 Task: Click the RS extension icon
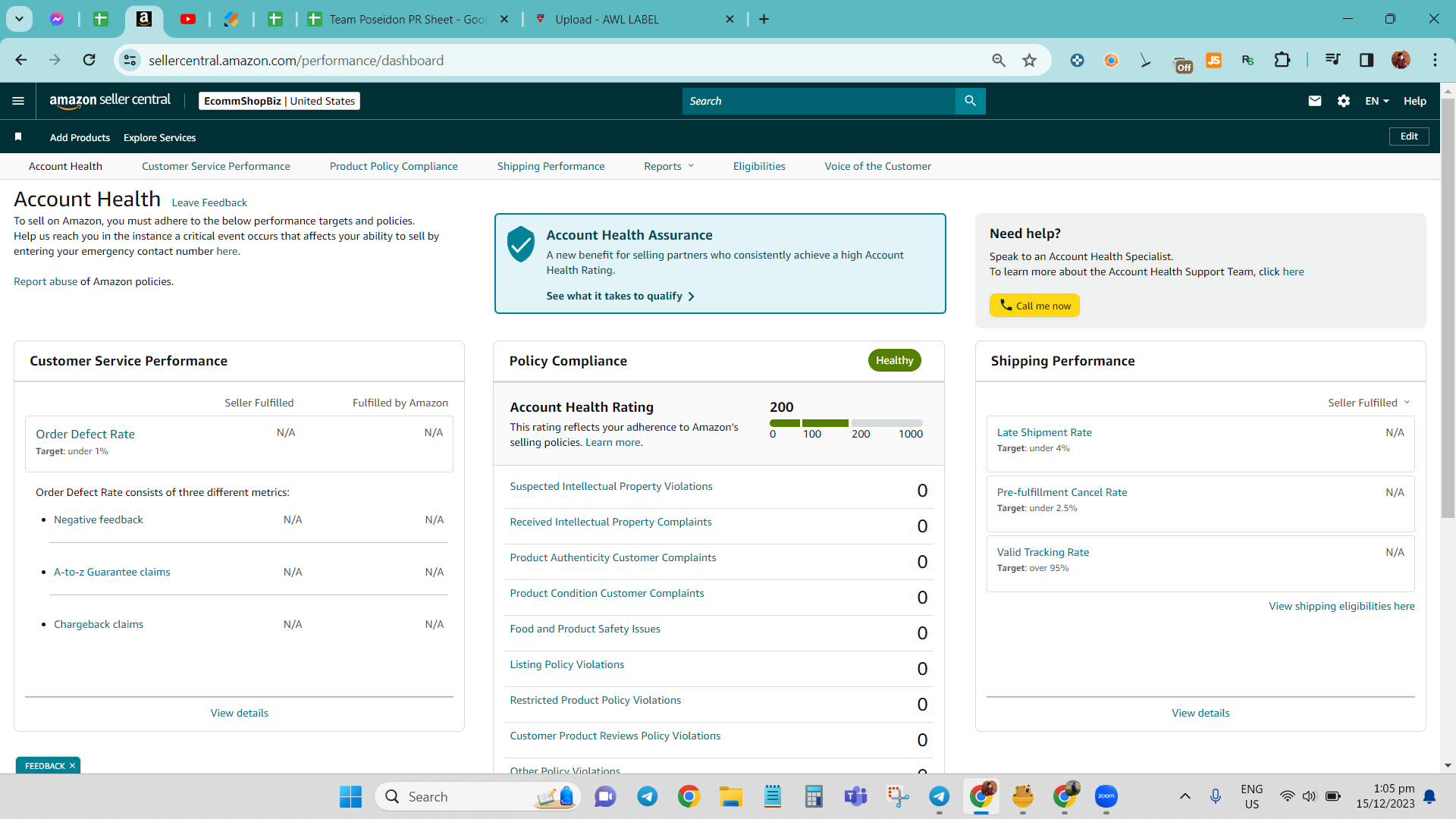(x=1247, y=60)
